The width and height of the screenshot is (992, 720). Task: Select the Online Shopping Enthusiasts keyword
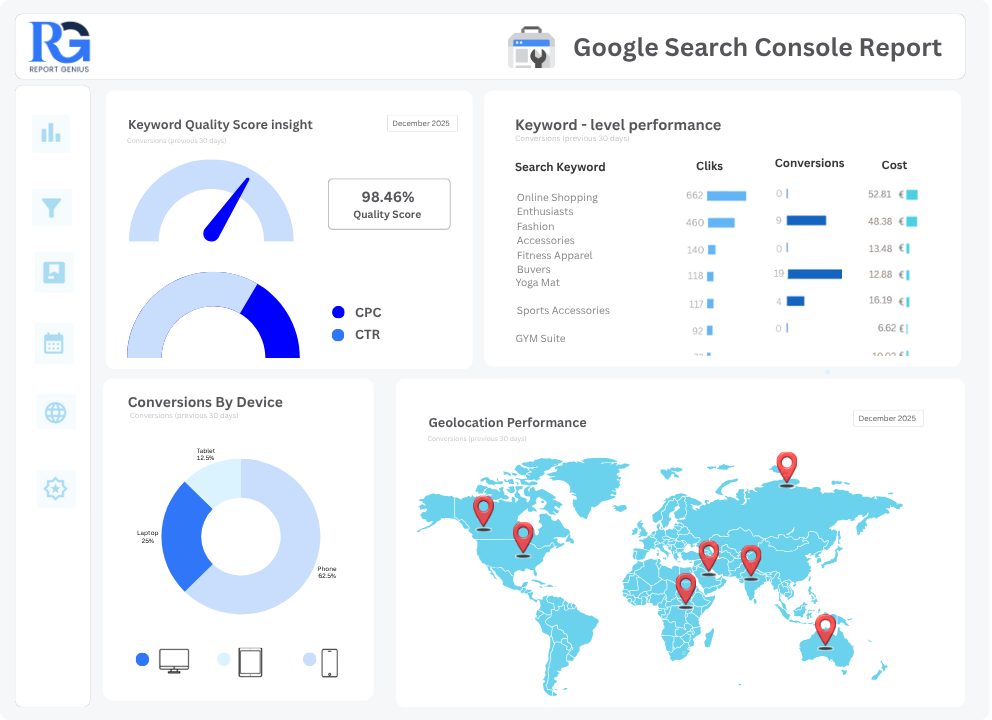(557, 204)
